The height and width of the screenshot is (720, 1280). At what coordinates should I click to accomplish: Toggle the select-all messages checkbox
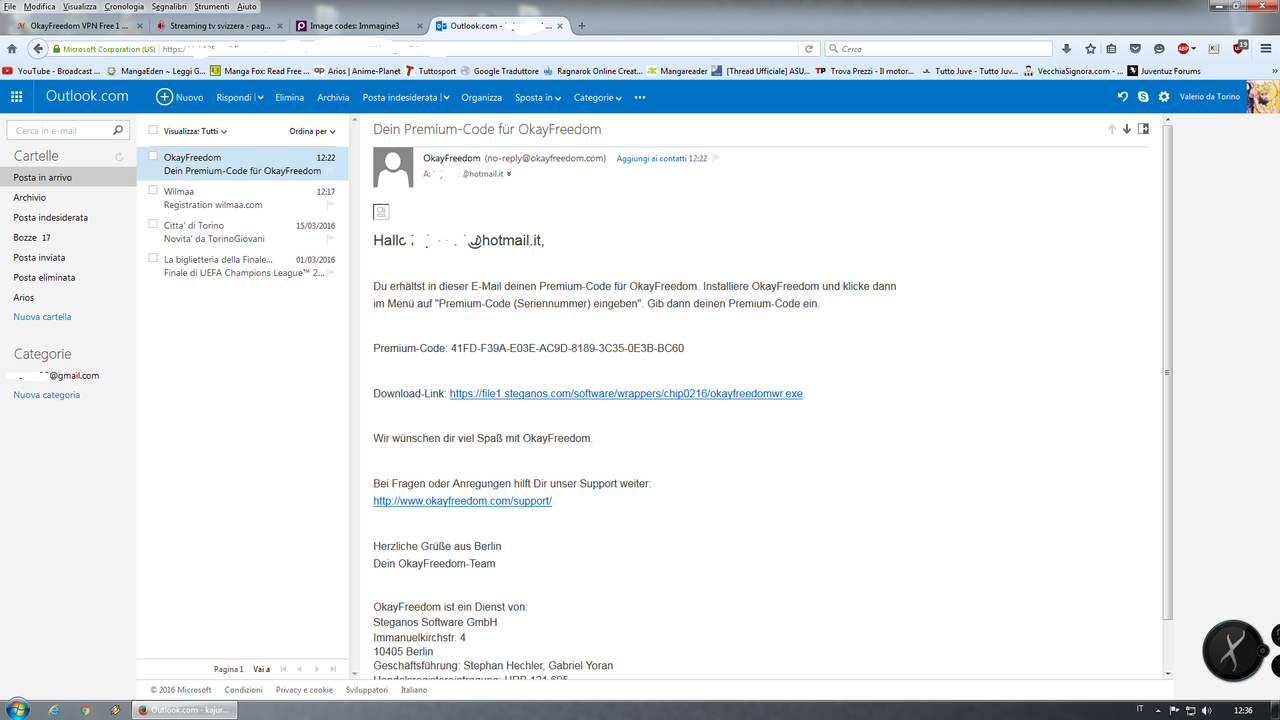click(153, 130)
